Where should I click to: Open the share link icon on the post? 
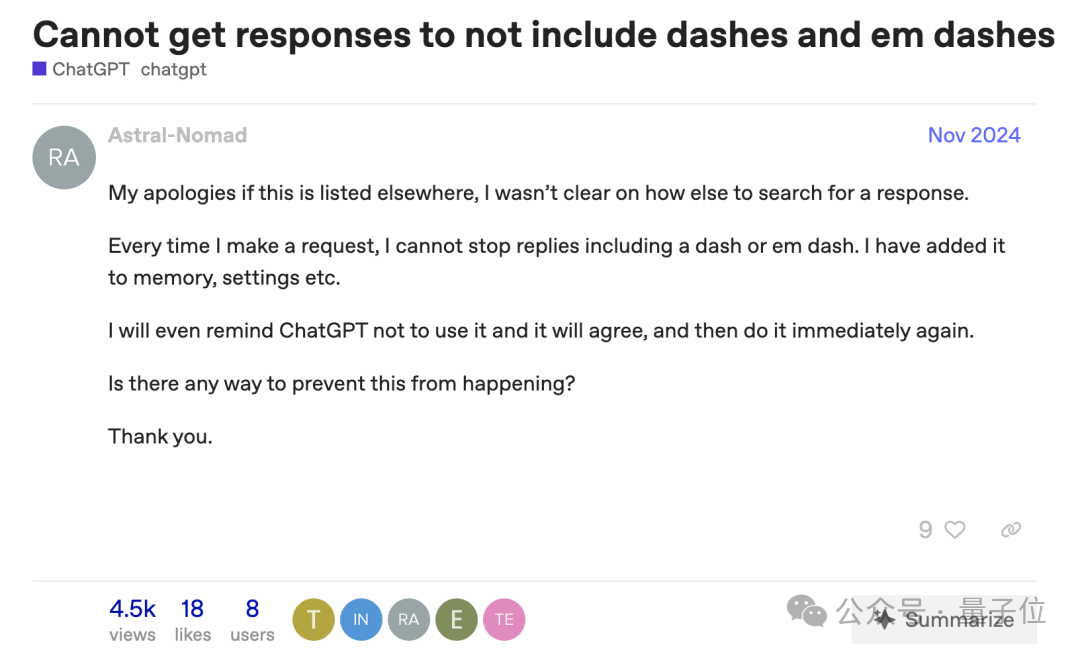(x=1010, y=529)
